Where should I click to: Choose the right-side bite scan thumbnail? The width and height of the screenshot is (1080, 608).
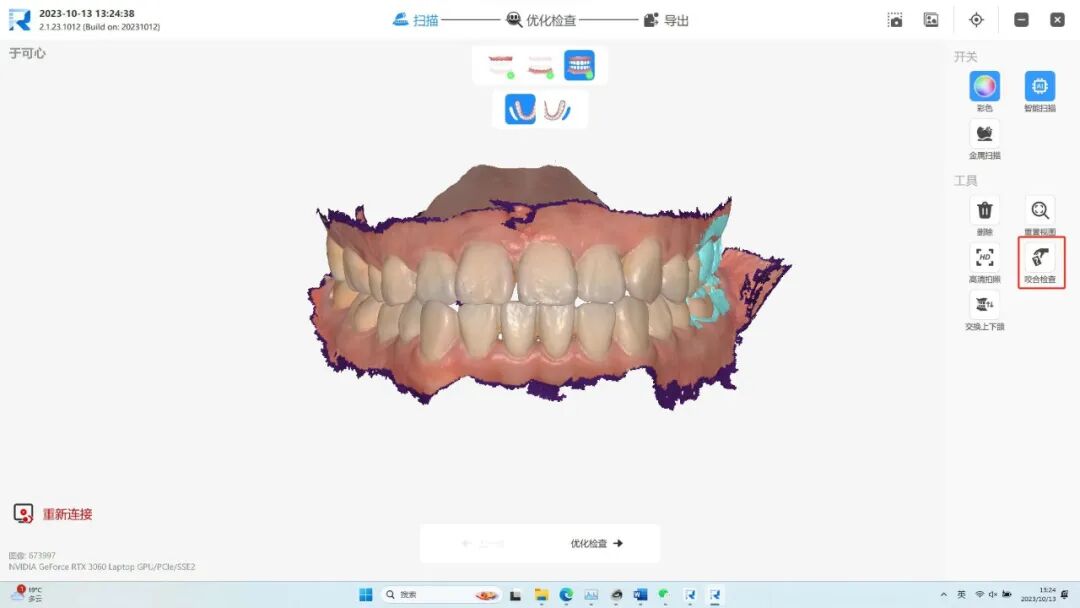pos(559,109)
